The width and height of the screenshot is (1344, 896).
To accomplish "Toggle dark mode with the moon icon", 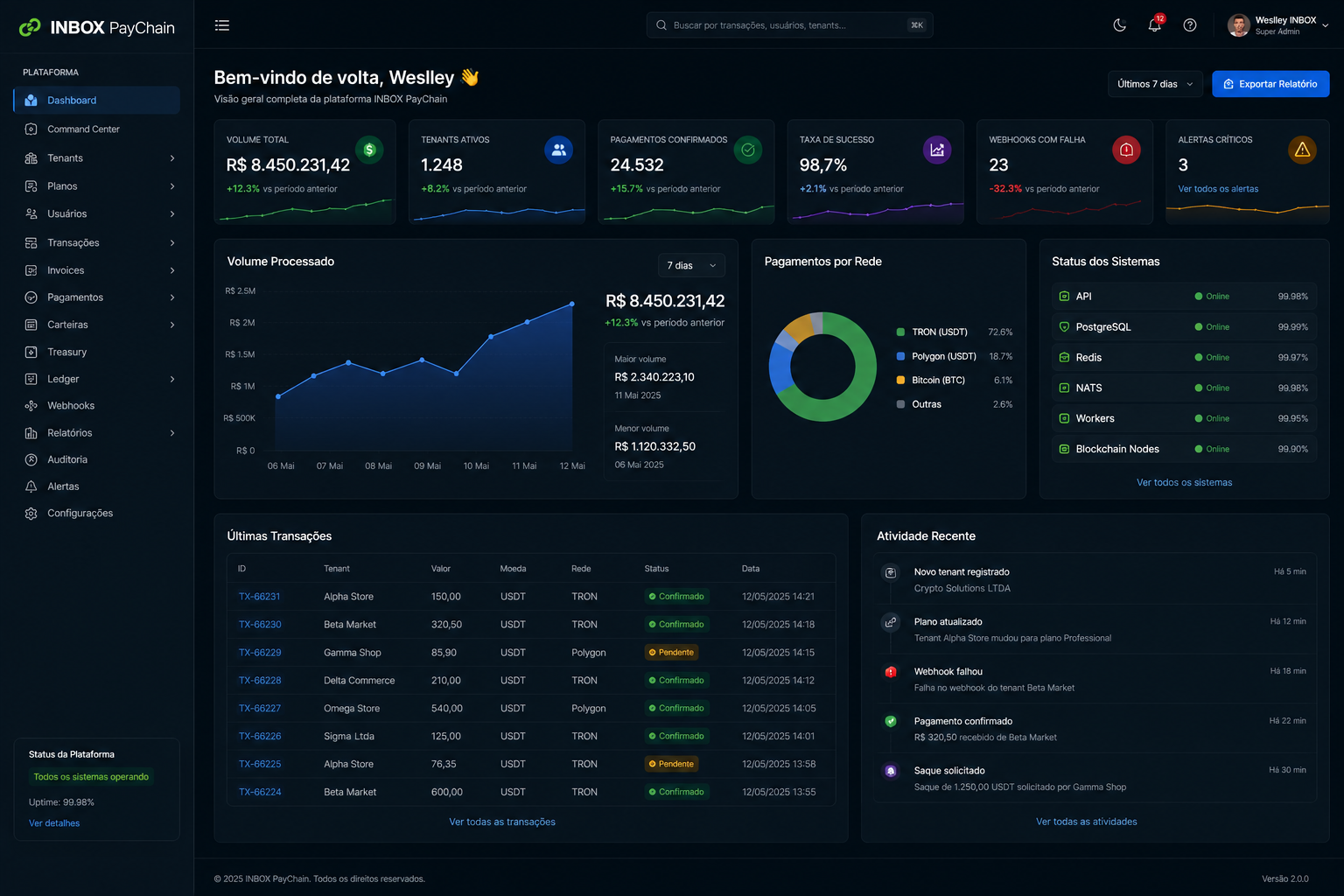I will [x=1119, y=25].
